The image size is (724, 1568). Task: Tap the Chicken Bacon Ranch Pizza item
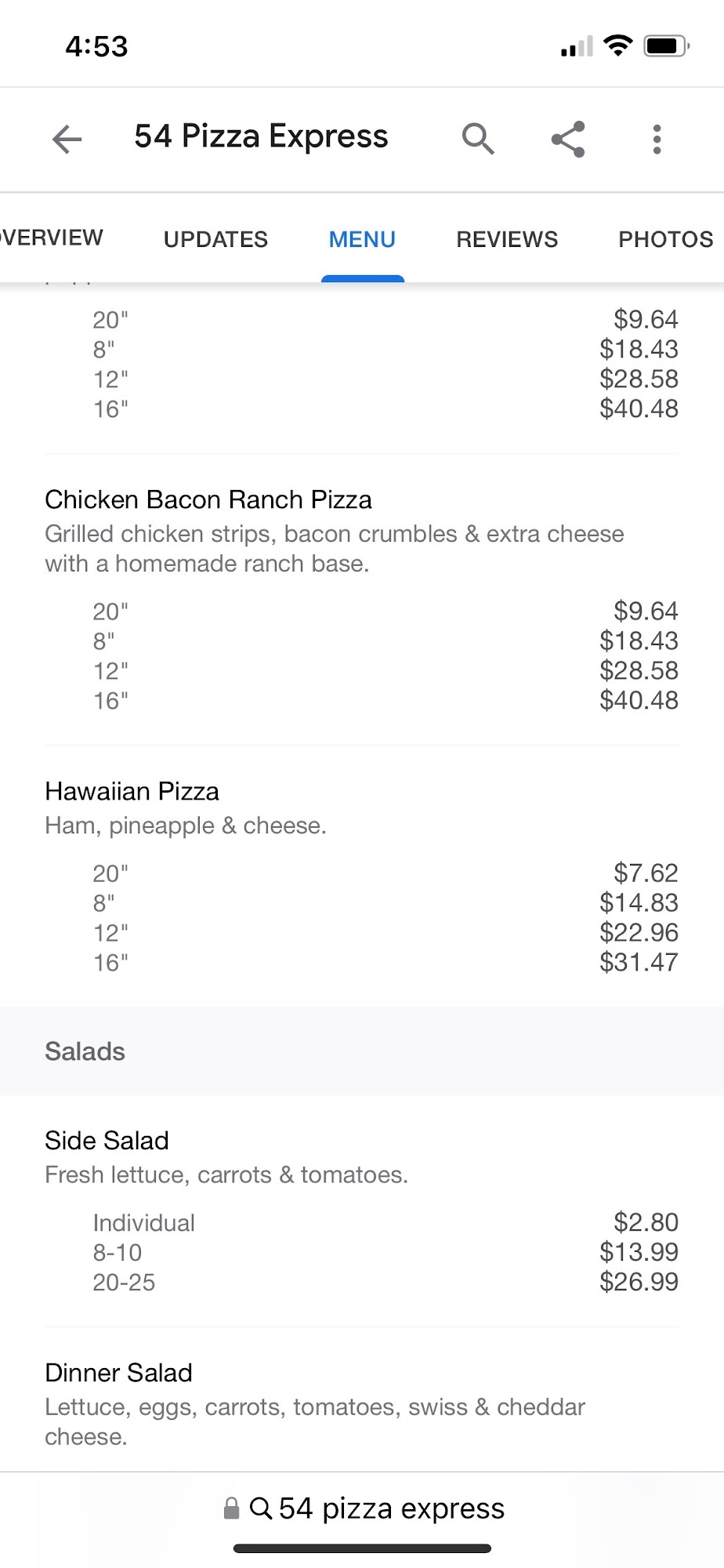point(208,499)
